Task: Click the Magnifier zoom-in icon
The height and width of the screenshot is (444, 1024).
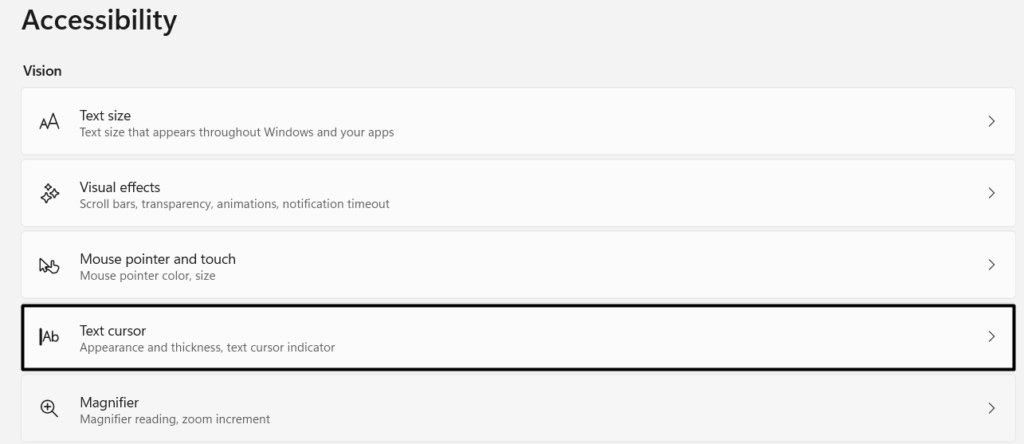Action: point(49,408)
